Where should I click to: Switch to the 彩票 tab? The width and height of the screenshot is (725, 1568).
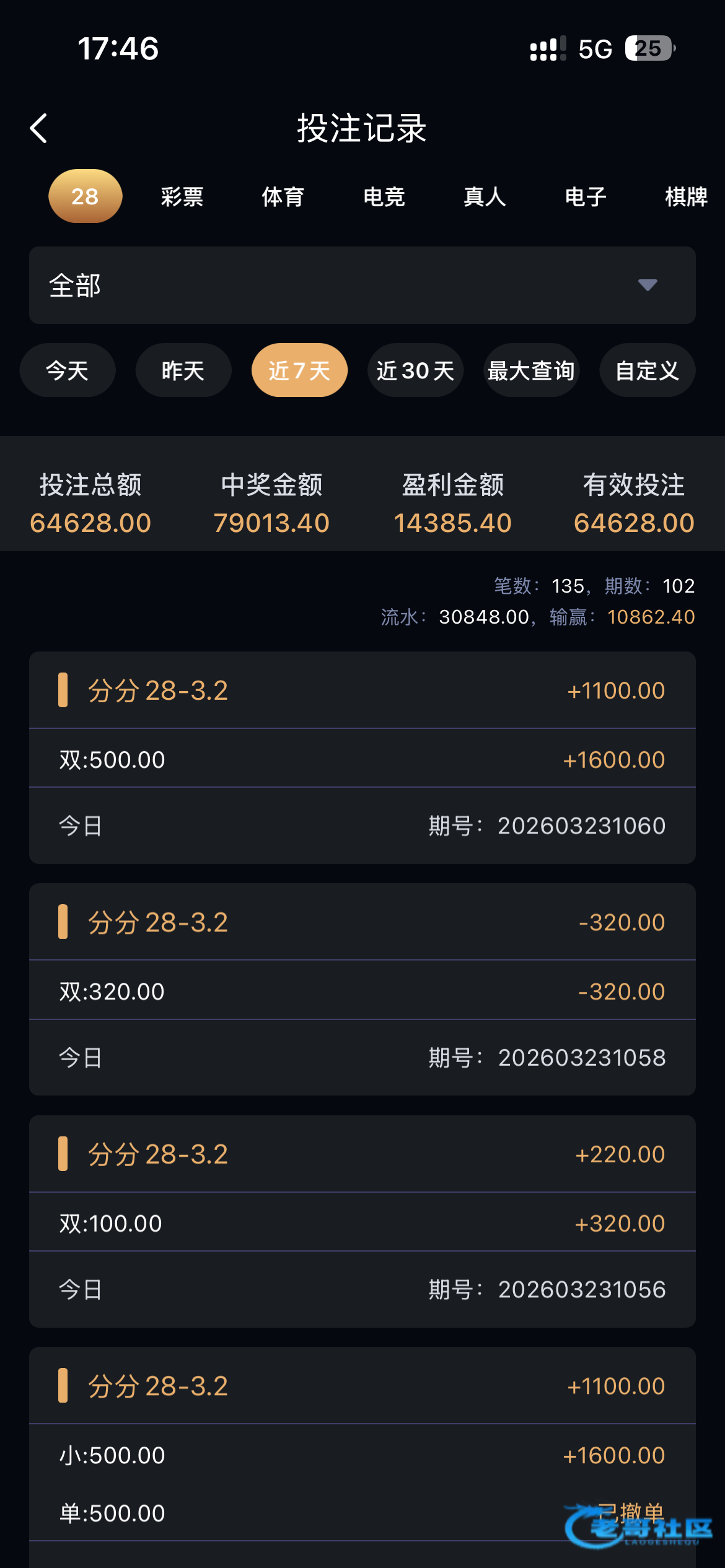click(182, 197)
